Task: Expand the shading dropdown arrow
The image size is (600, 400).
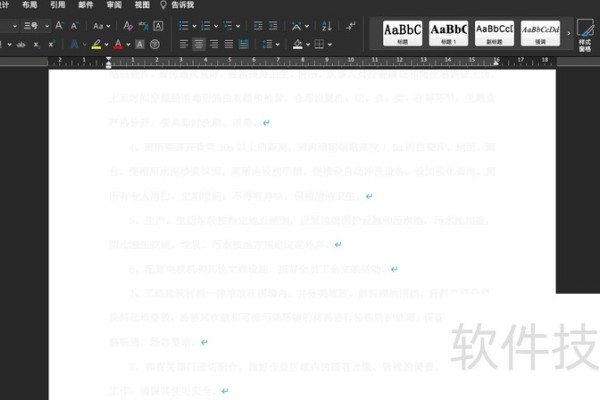Action: pyautogui.click(x=308, y=45)
